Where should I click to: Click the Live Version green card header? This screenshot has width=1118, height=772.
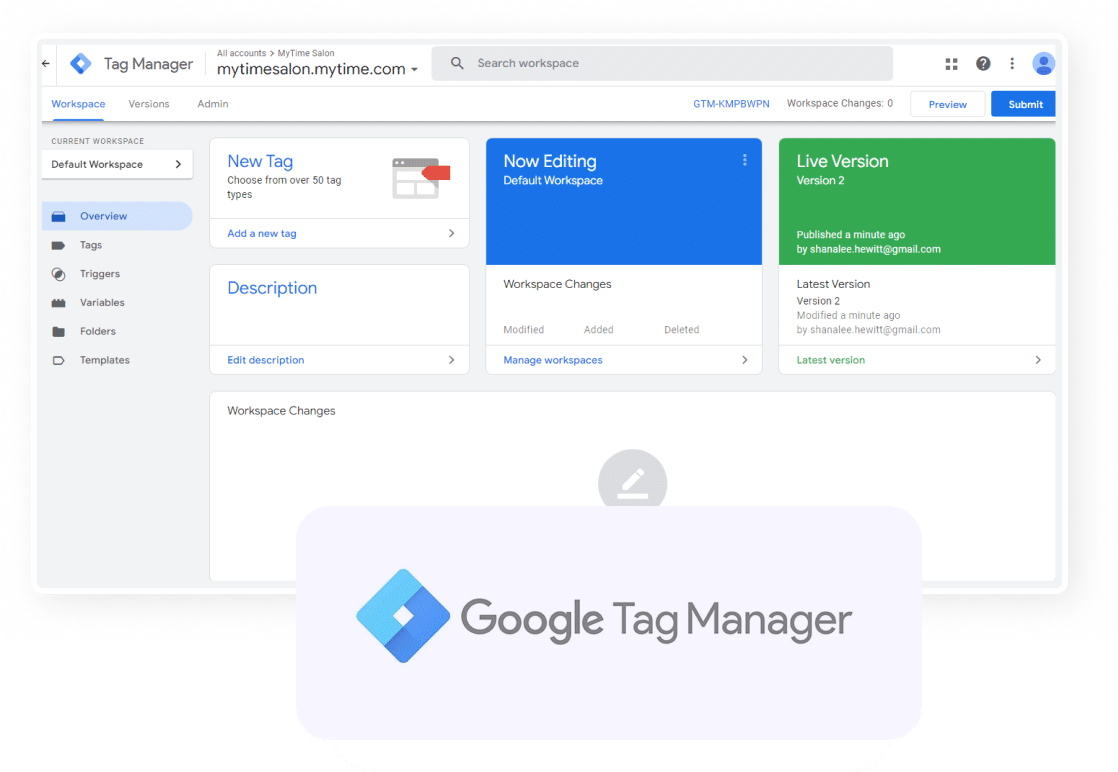917,202
